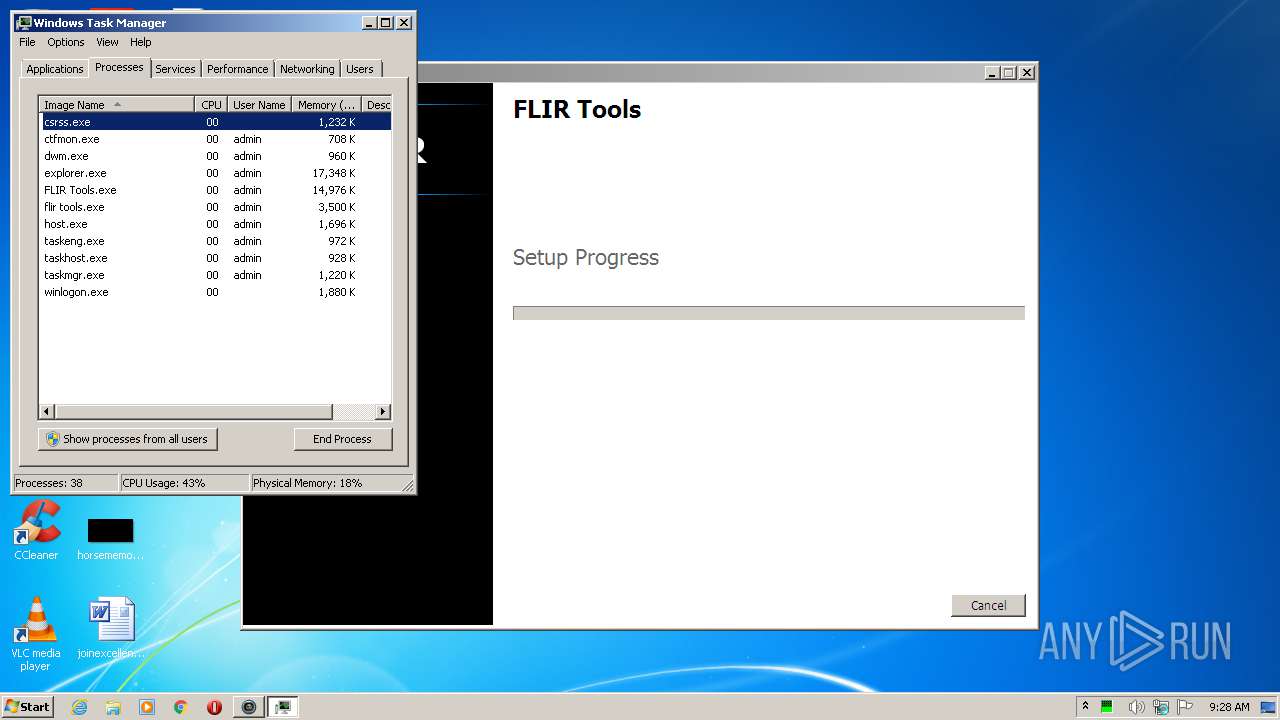The width and height of the screenshot is (1280, 720).
Task: Select the ctfmon.exe process row
Action: tap(215, 139)
